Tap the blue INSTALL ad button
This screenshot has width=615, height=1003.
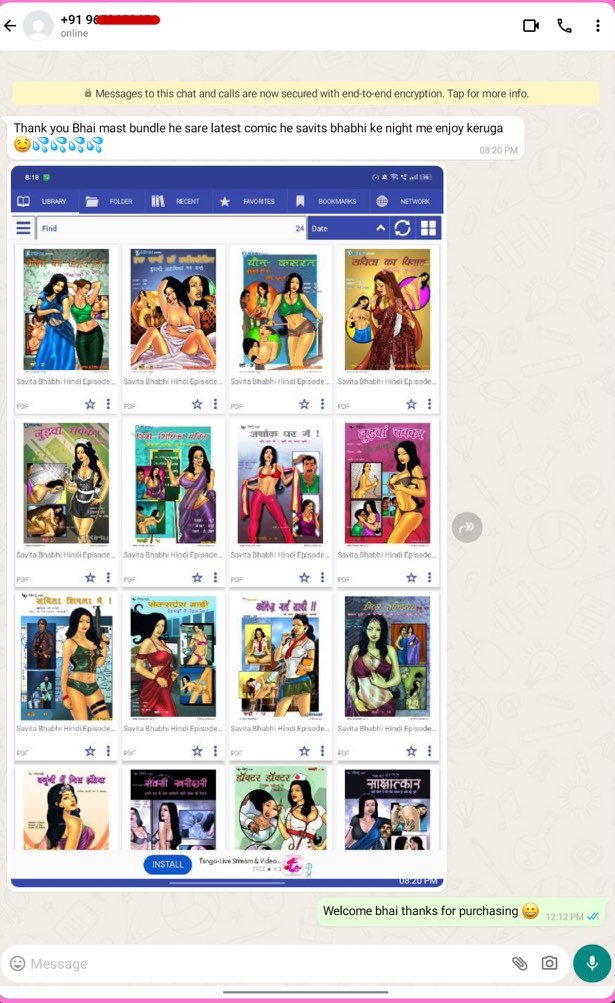168,864
